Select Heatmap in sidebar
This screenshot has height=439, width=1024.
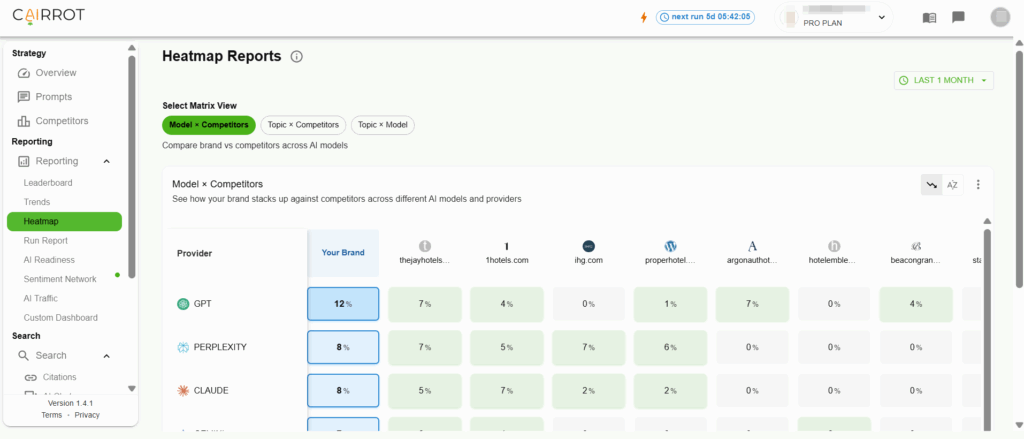click(x=65, y=221)
